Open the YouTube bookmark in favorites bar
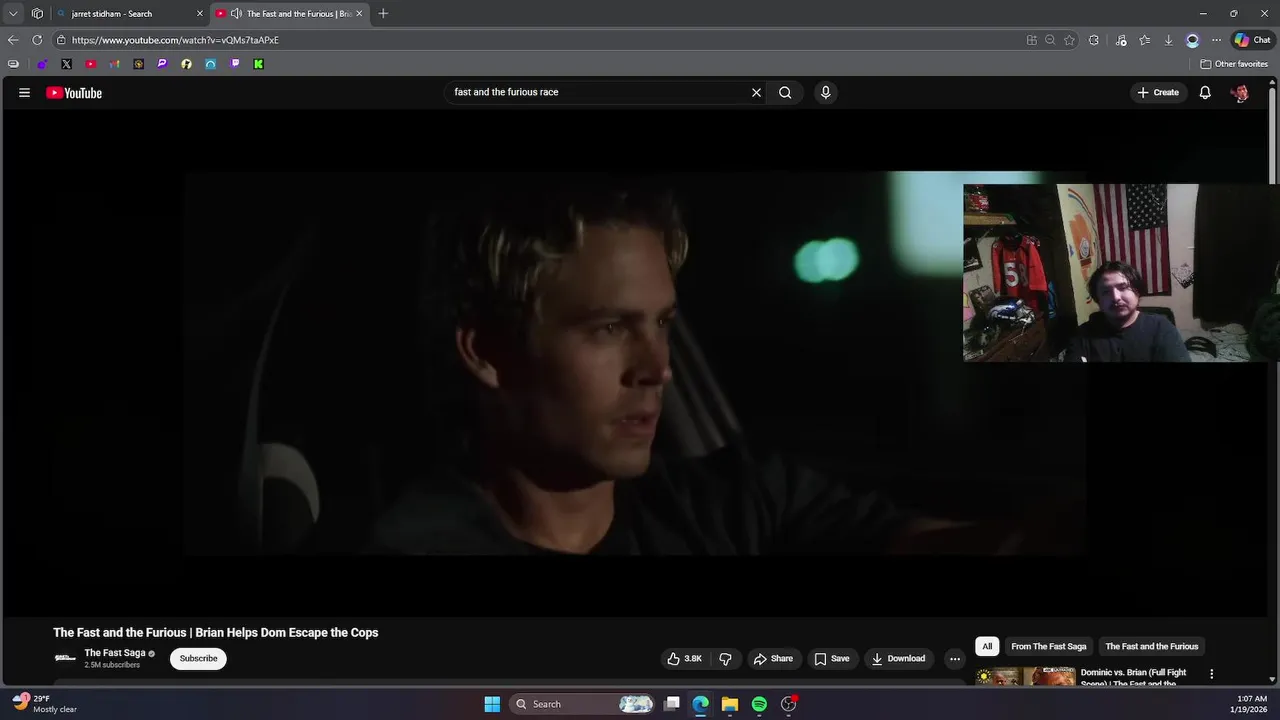 90,64
